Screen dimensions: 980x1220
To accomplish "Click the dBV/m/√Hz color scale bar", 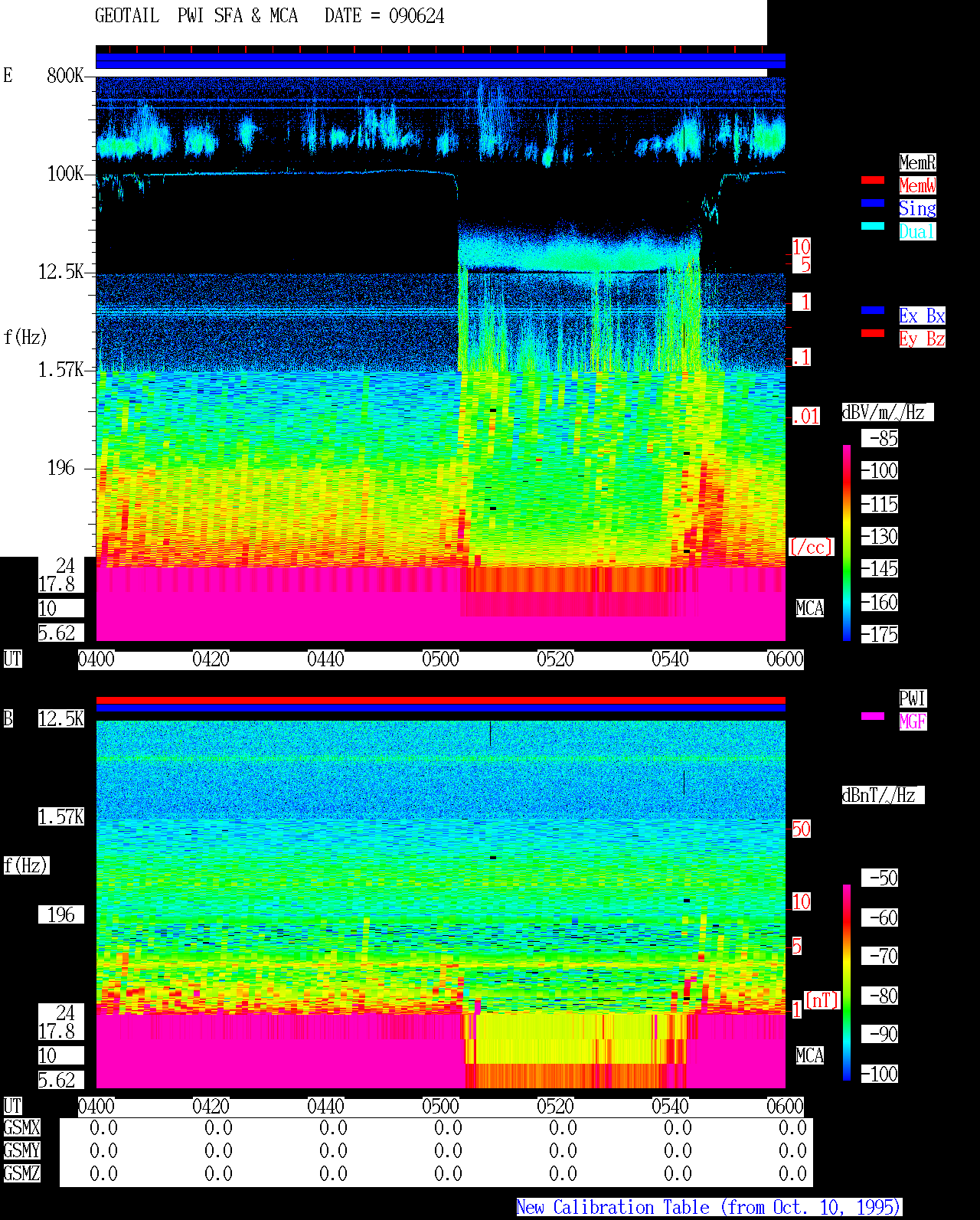I will tap(847, 543).
